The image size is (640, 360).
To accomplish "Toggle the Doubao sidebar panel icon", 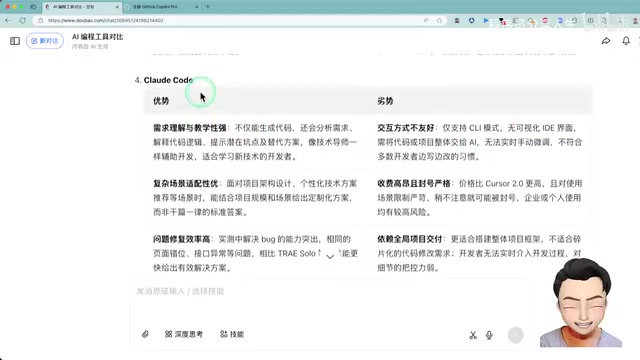I will [x=15, y=41].
